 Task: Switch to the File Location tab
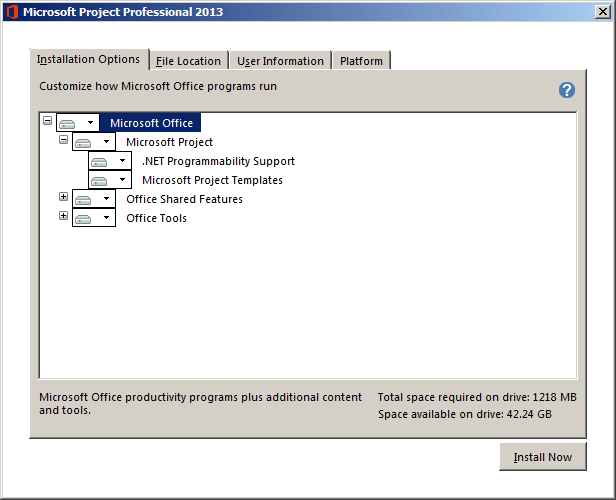coord(189,61)
